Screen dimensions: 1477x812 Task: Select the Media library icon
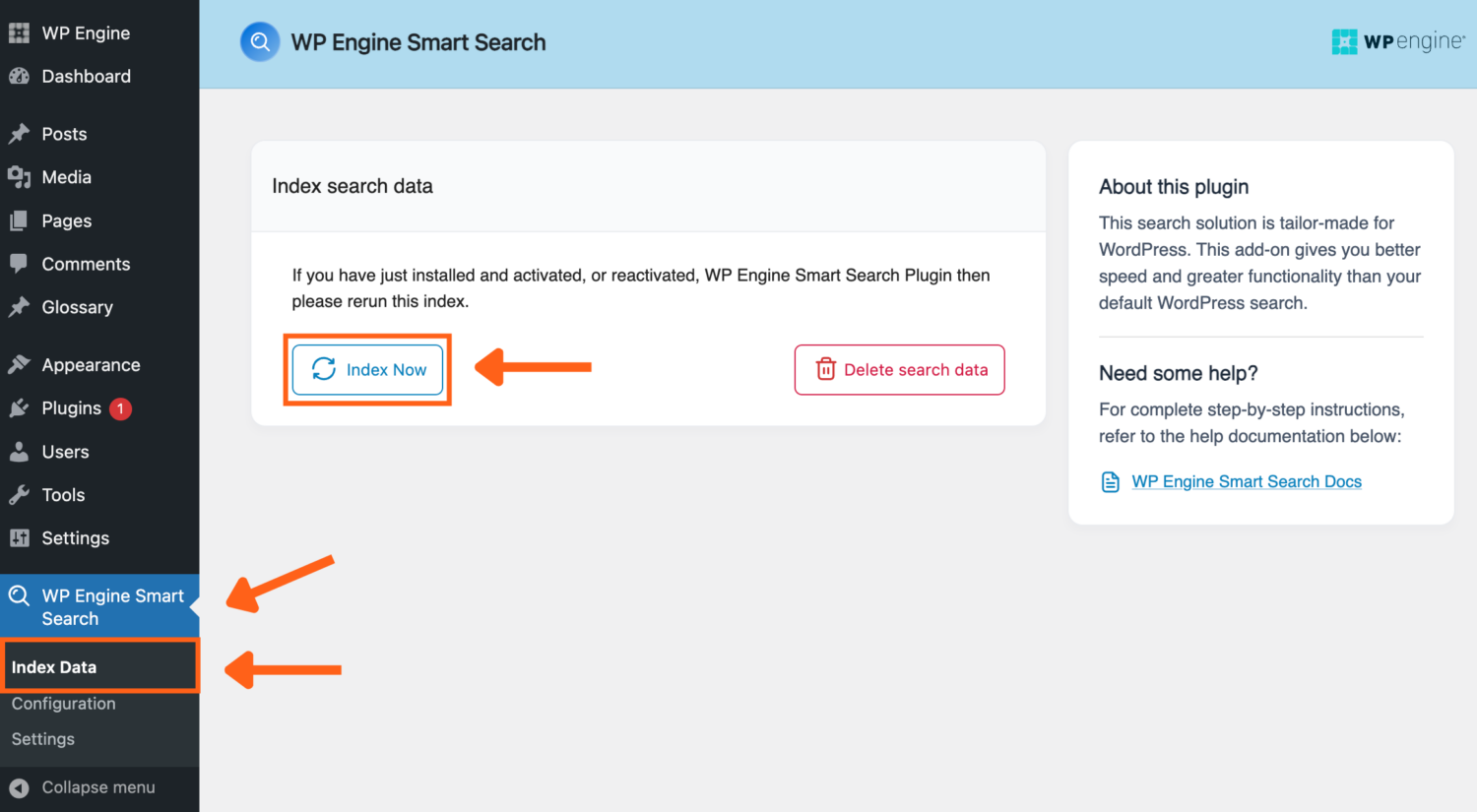click(x=18, y=177)
